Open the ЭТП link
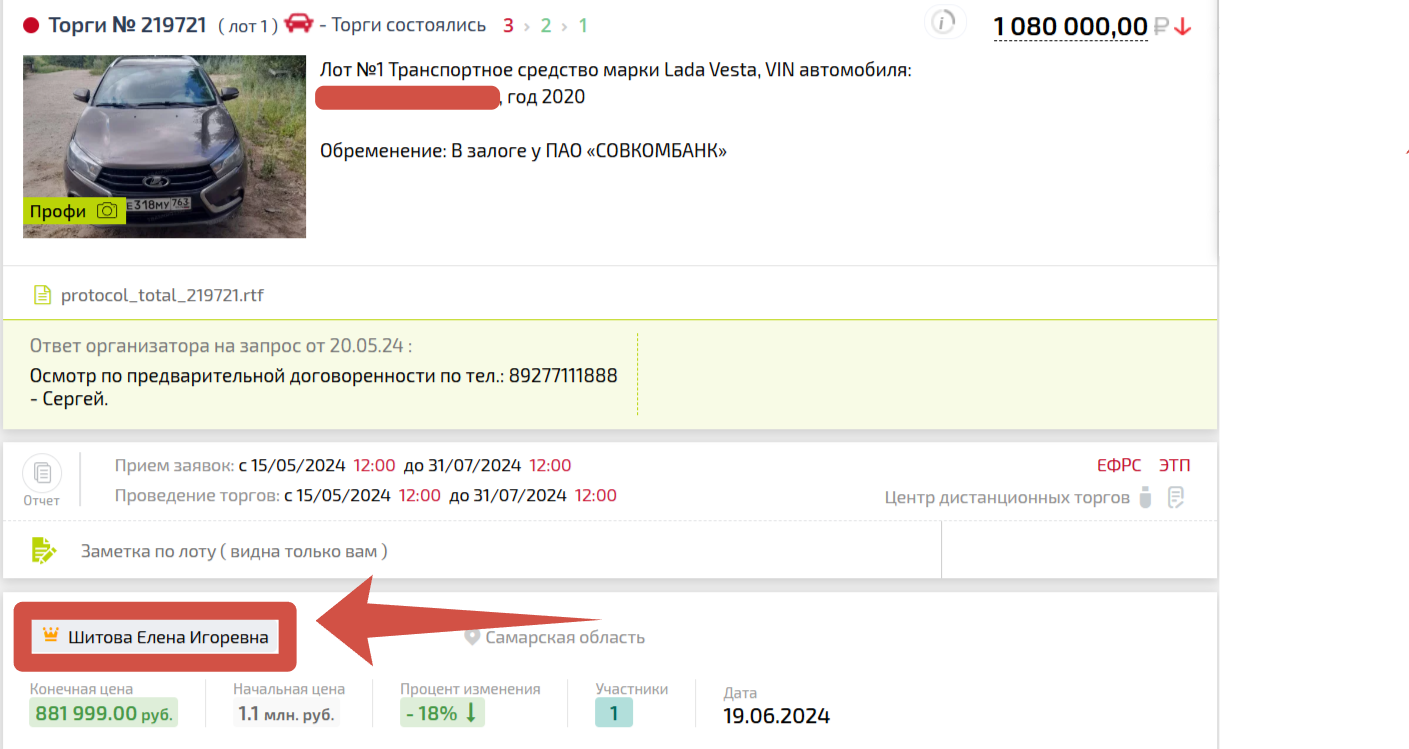1409x749 pixels. tap(1175, 466)
